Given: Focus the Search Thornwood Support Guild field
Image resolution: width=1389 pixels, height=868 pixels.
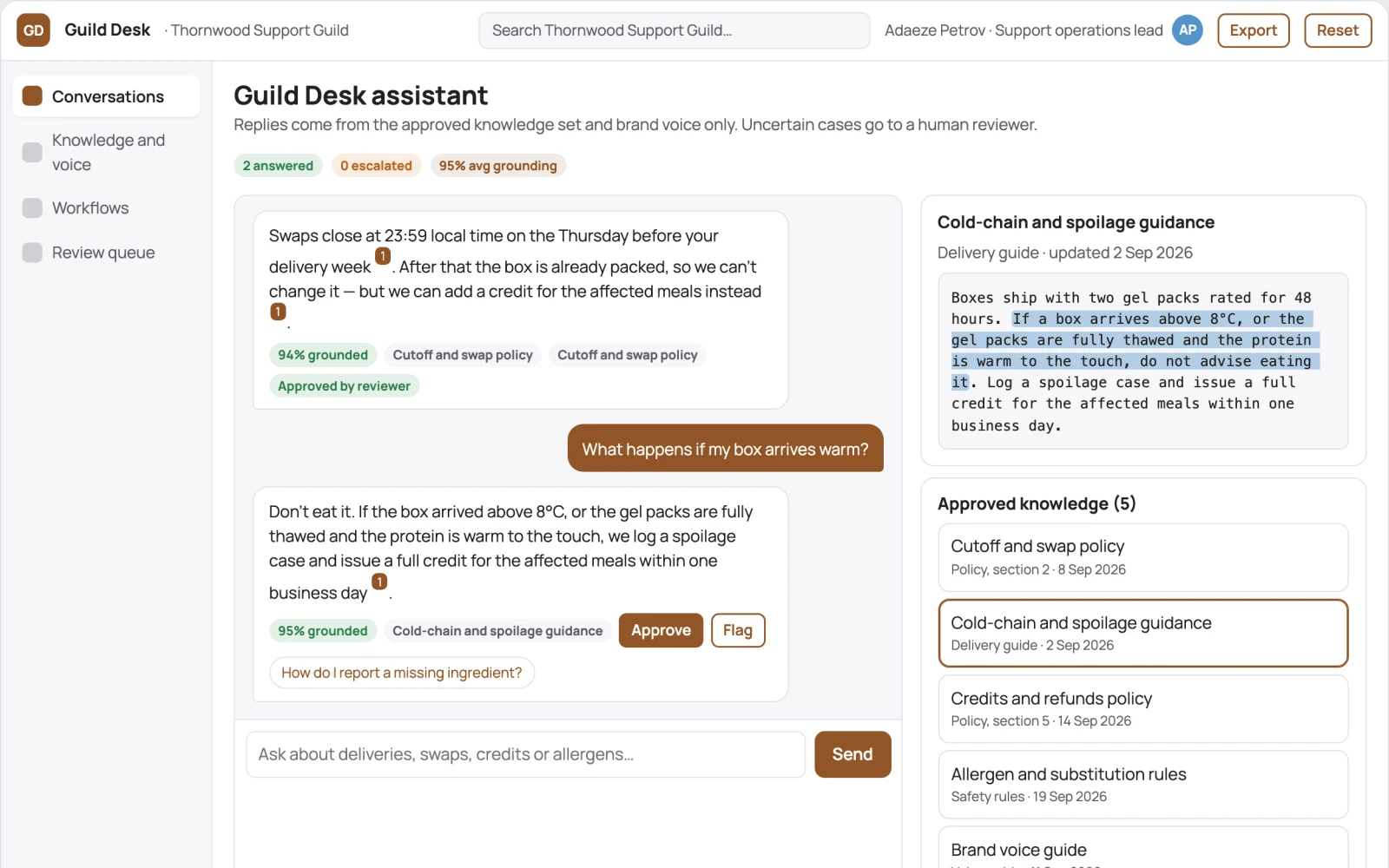Looking at the screenshot, I should 675,30.
